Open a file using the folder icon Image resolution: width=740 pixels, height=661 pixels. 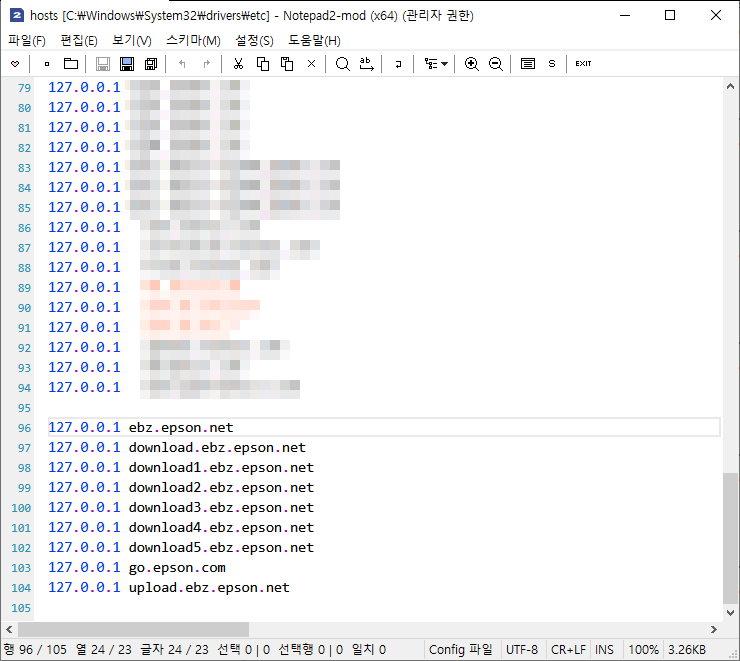point(71,64)
